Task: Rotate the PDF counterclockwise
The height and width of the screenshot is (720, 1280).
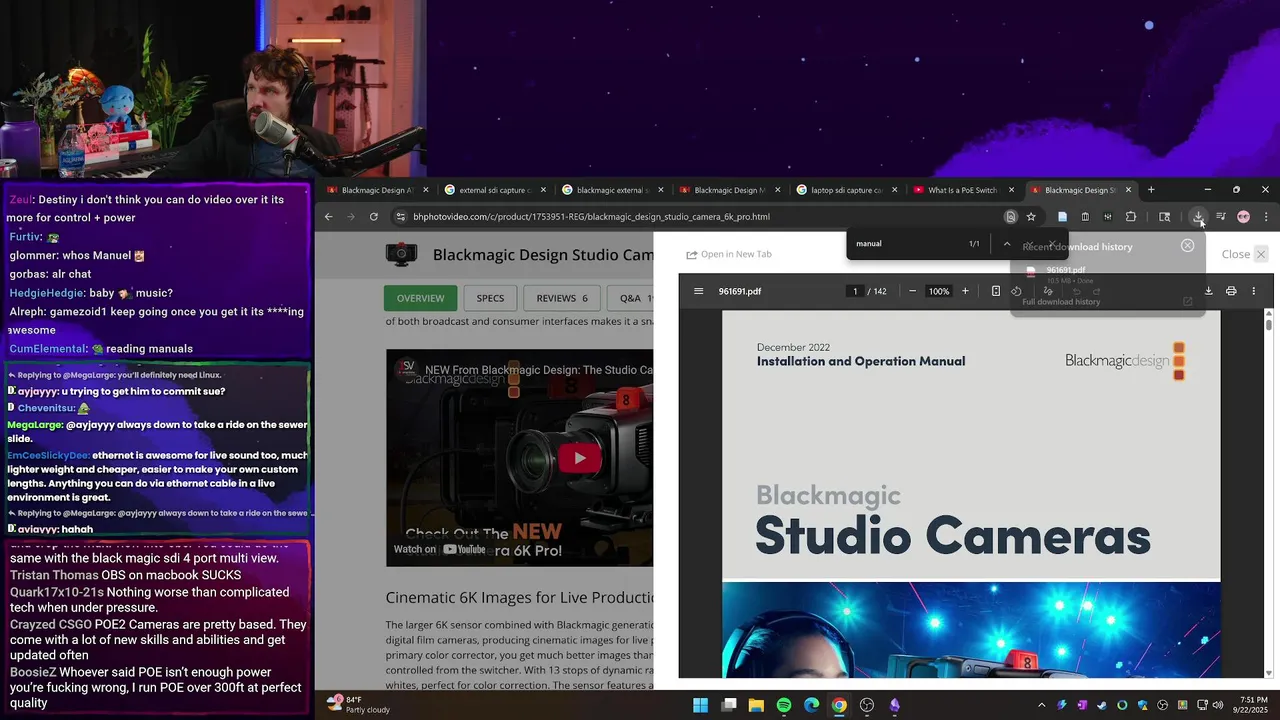Action: click(x=1016, y=291)
